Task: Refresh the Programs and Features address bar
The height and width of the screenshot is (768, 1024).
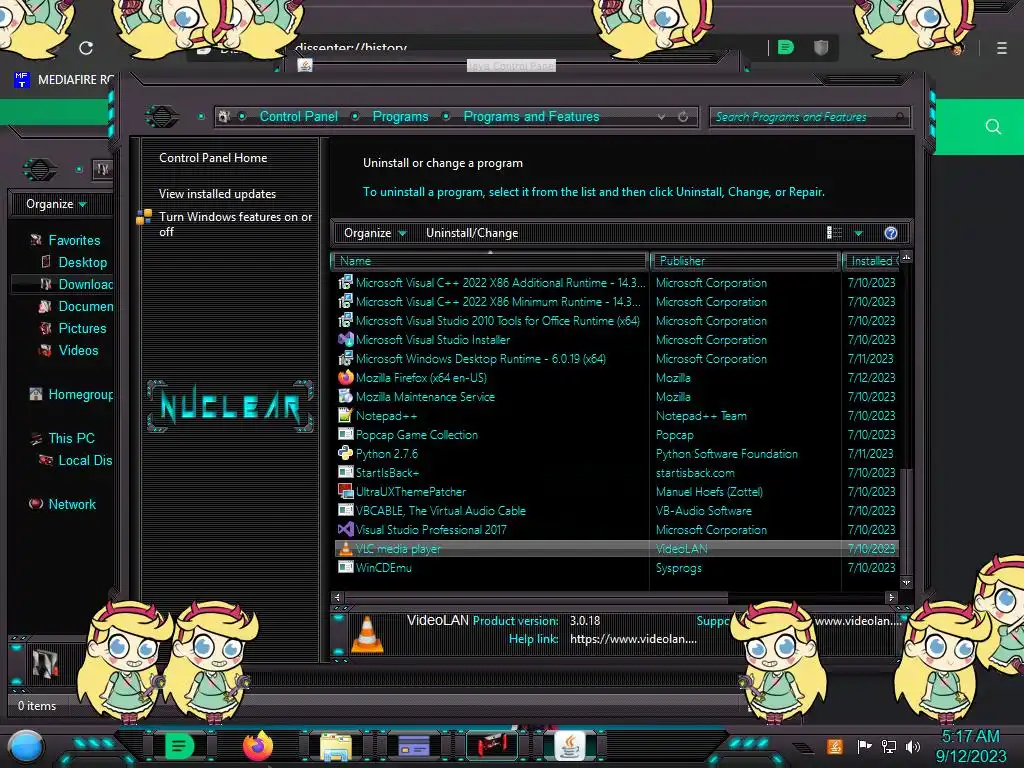Action: pos(683,117)
